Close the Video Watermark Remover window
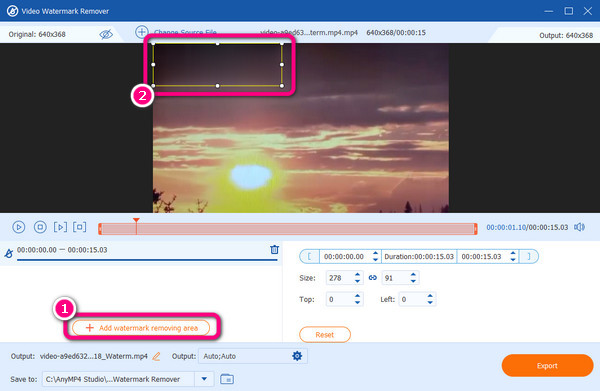 click(x=588, y=11)
